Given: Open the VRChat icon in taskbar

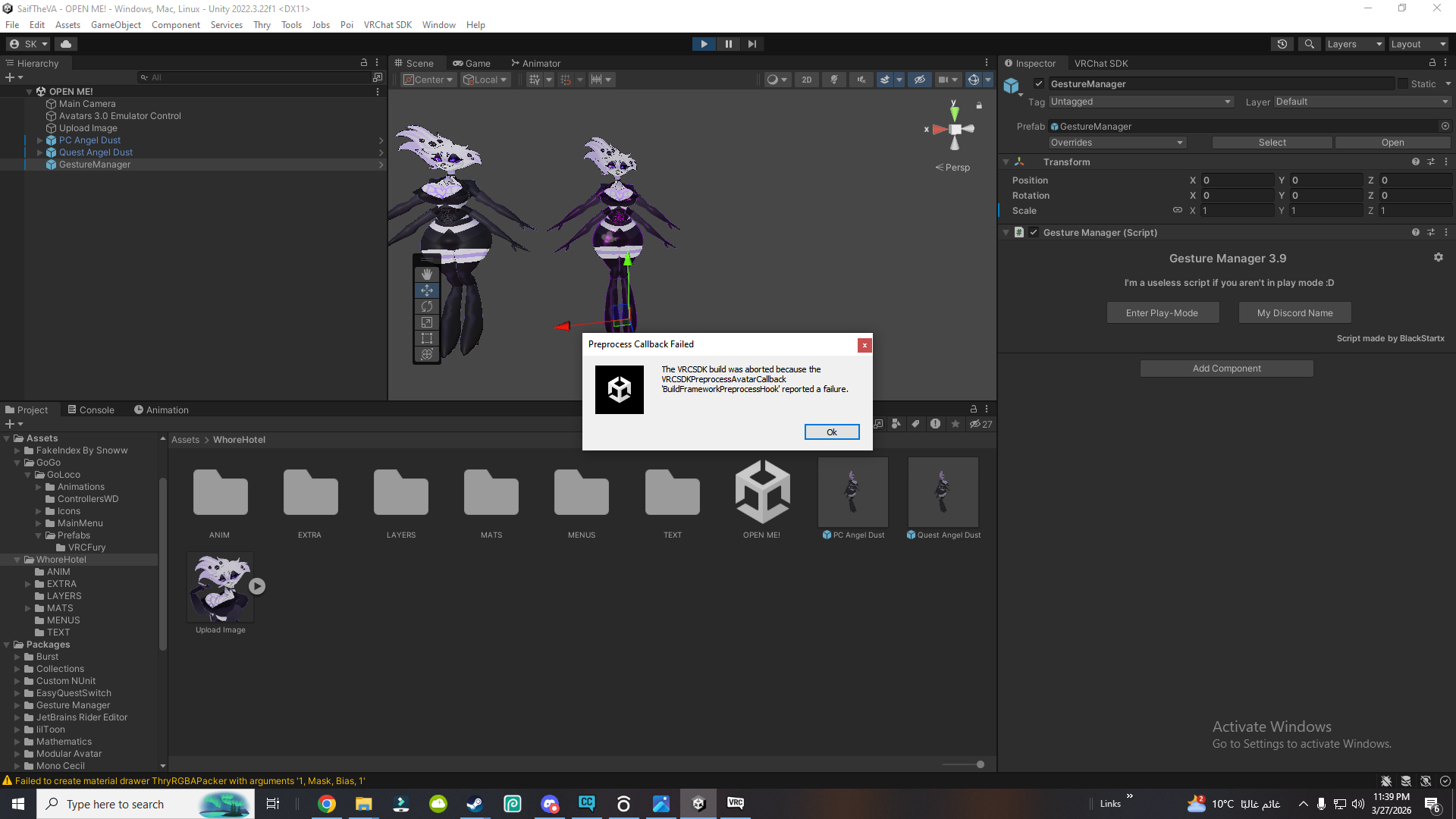Looking at the screenshot, I should click(x=735, y=804).
